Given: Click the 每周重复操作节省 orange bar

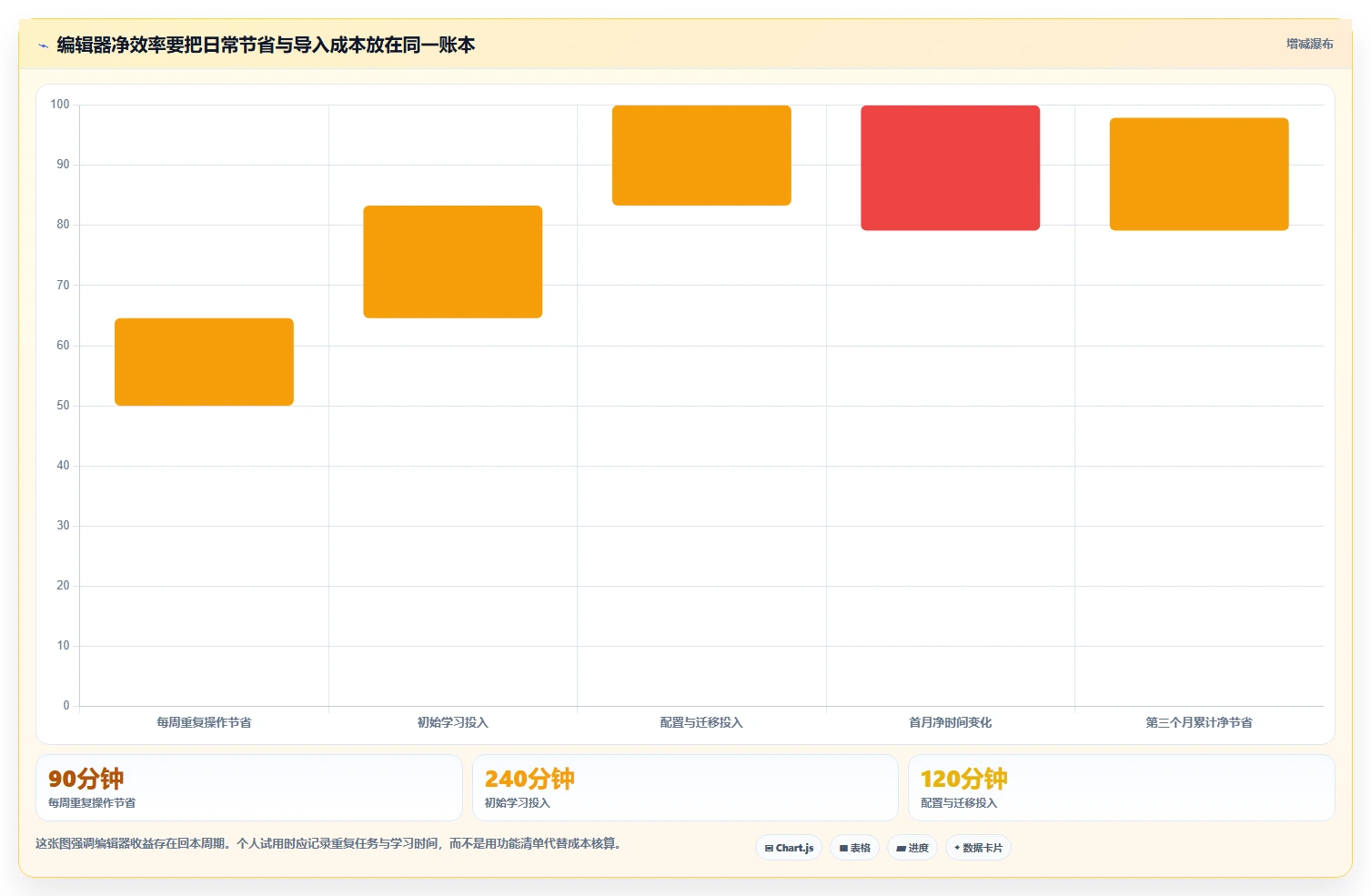Looking at the screenshot, I should 204,362.
